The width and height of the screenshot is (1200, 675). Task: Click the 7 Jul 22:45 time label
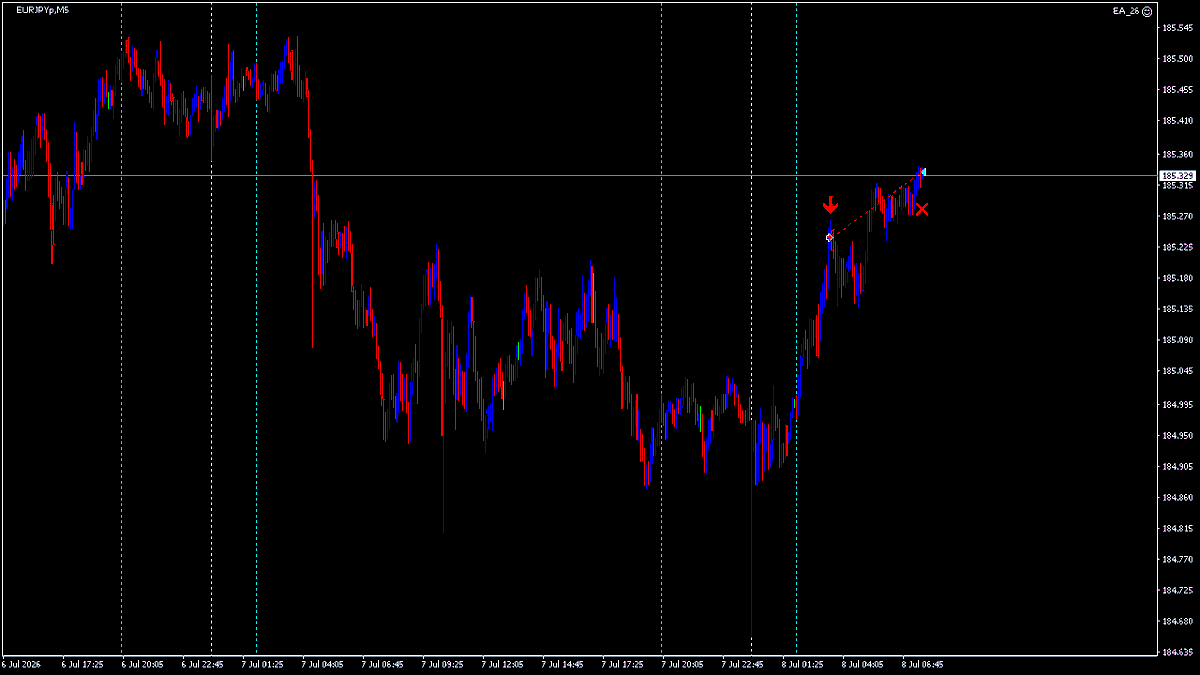pos(741,663)
